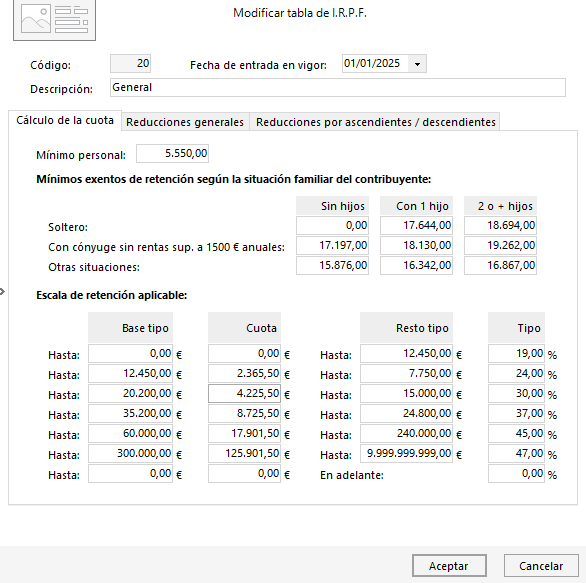
Task: Click Base tipo field 60.000,00
Action: (130, 434)
